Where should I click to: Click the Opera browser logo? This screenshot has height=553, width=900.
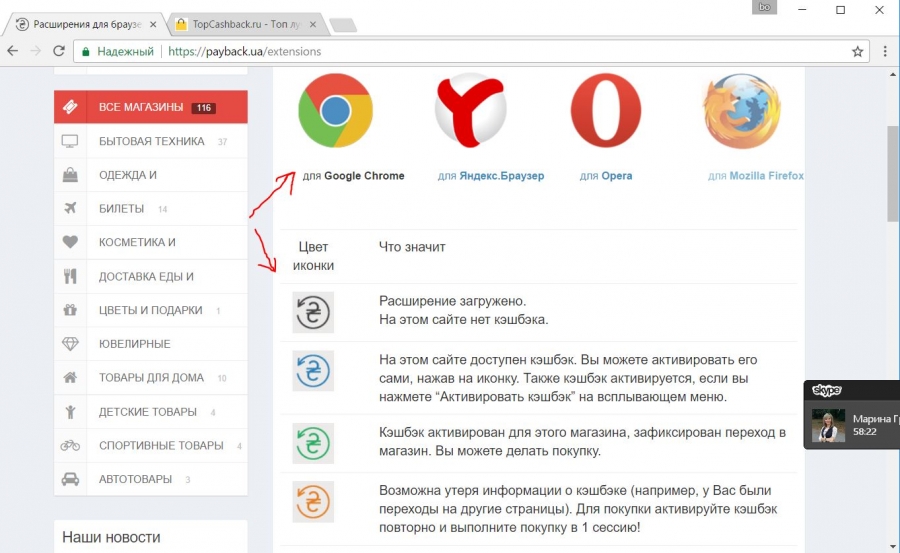point(606,110)
